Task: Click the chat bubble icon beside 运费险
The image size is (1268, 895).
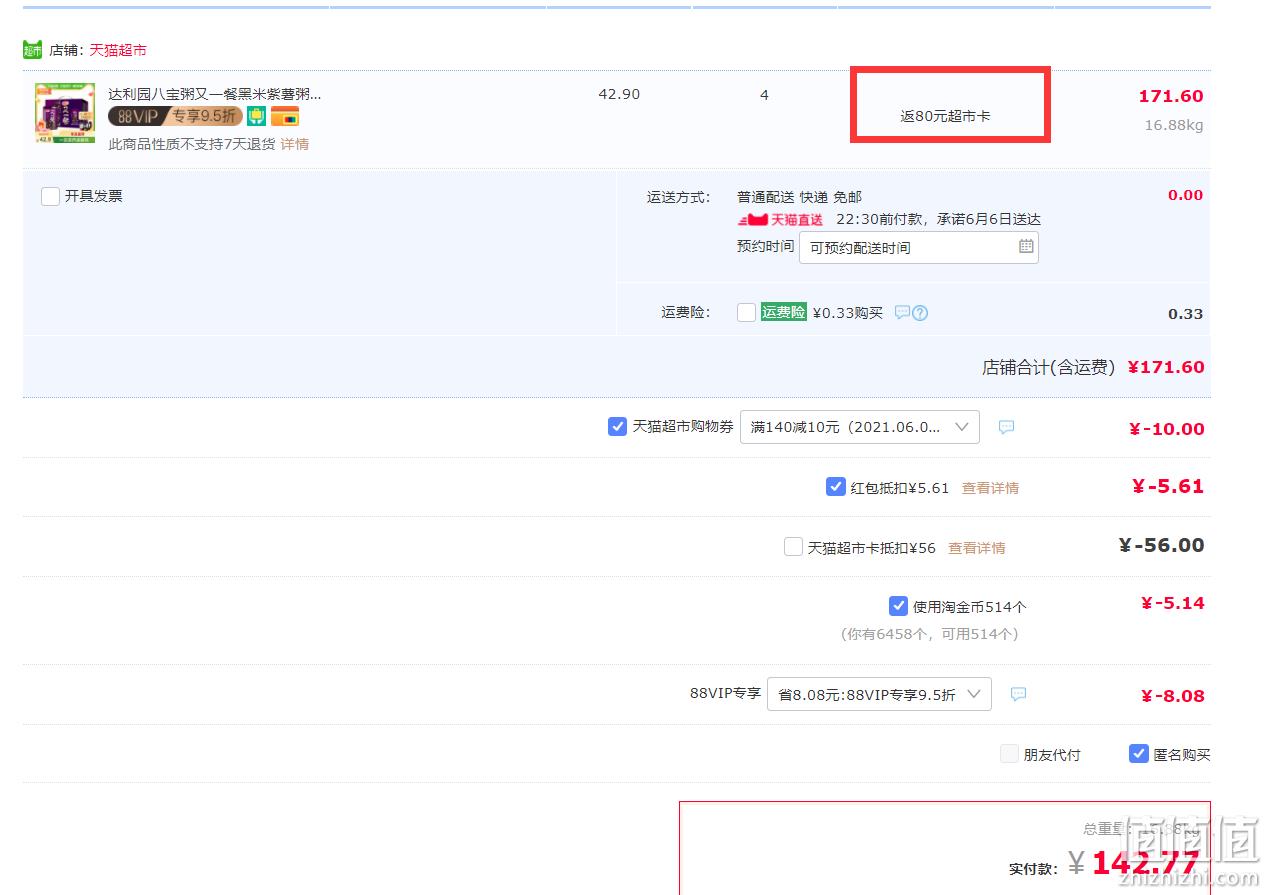Action: (902, 312)
